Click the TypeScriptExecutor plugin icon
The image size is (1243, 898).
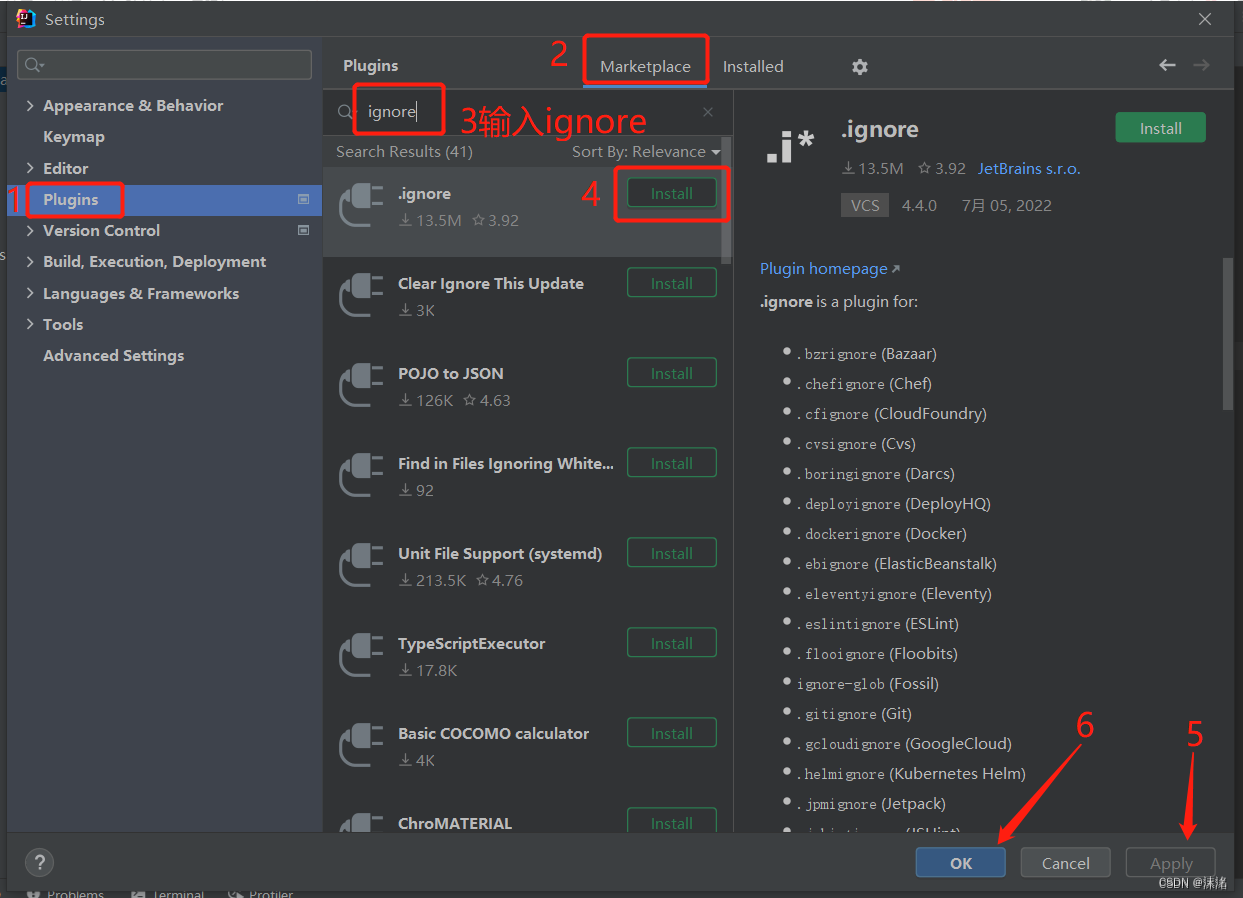click(361, 655)
